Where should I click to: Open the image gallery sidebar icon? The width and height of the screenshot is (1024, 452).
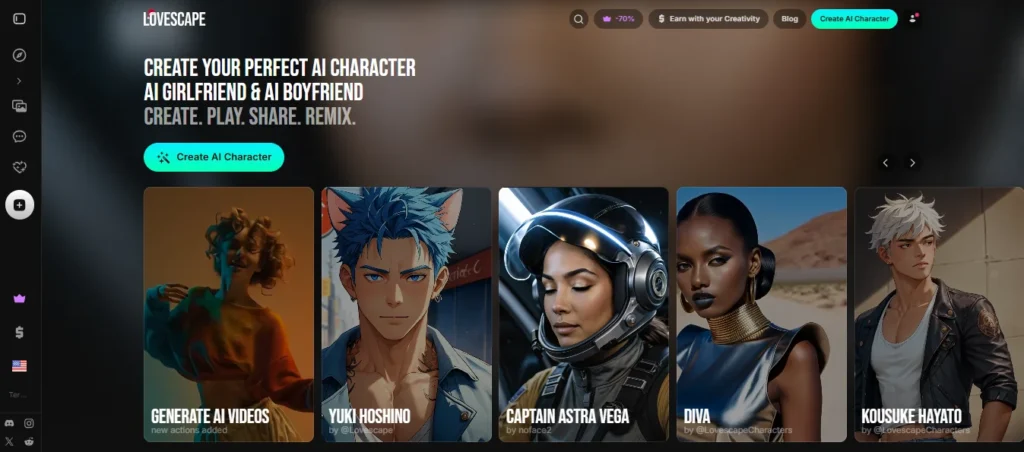point(20,106)
